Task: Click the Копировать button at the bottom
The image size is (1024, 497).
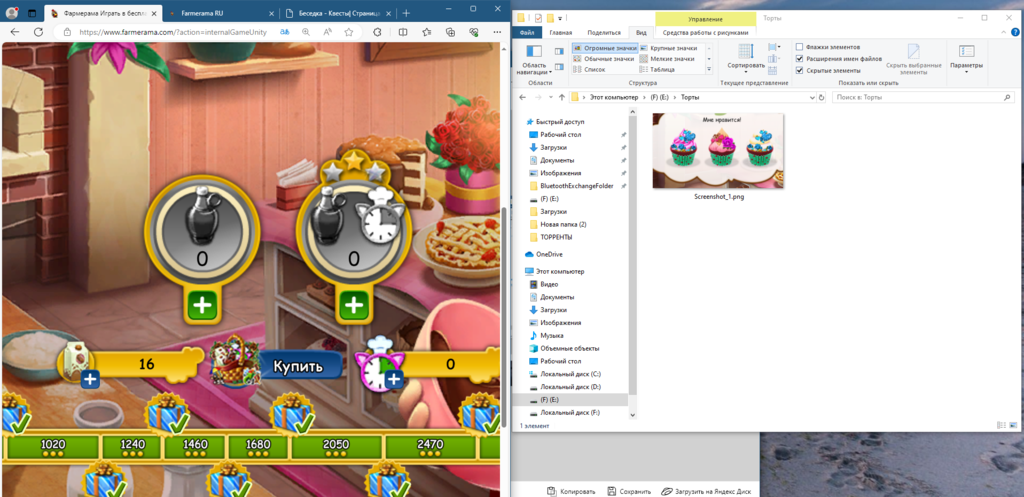Action: tap(570, 491)
